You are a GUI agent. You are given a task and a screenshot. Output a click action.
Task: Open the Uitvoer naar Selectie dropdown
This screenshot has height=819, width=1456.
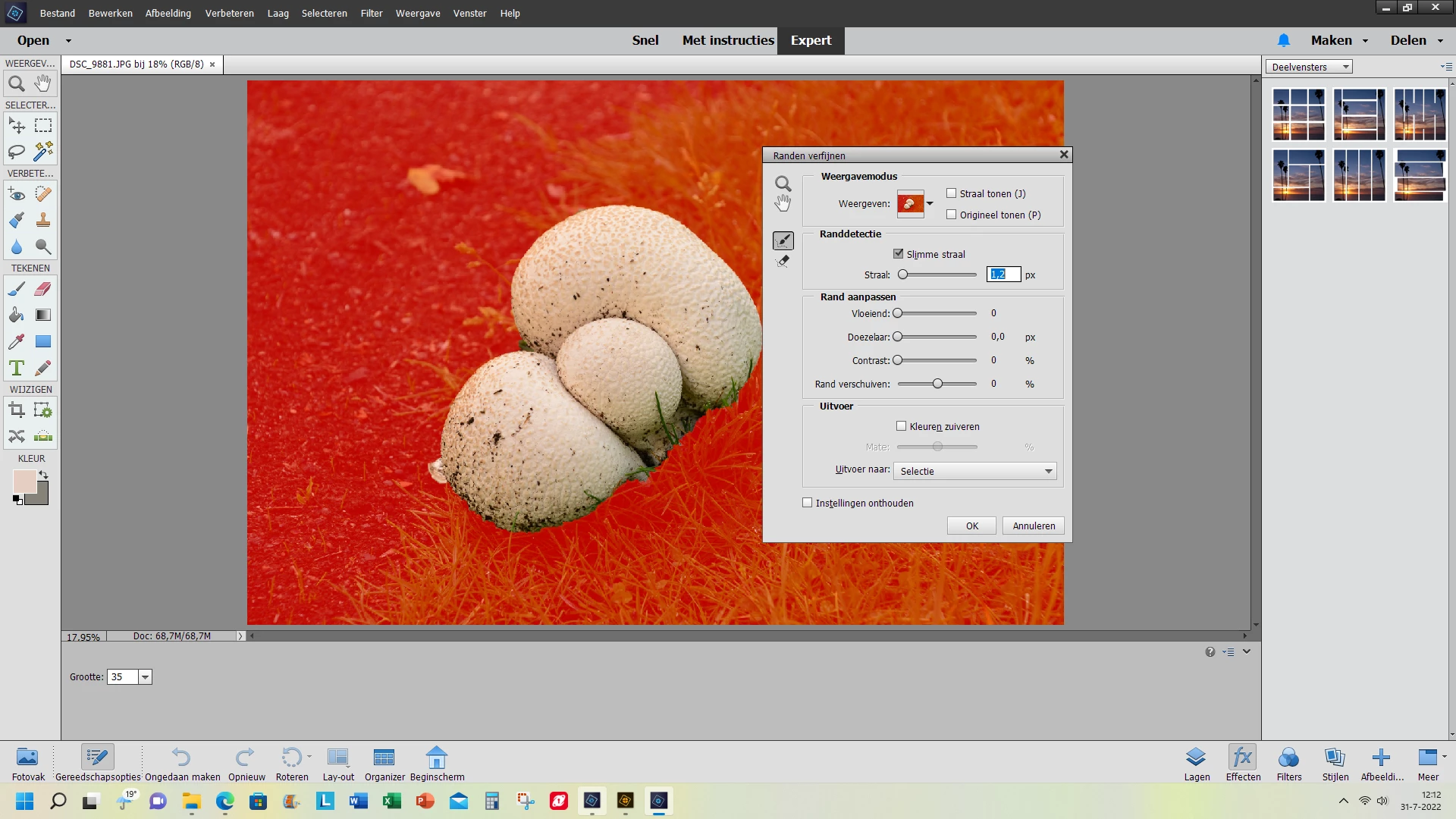coord(975,471)
